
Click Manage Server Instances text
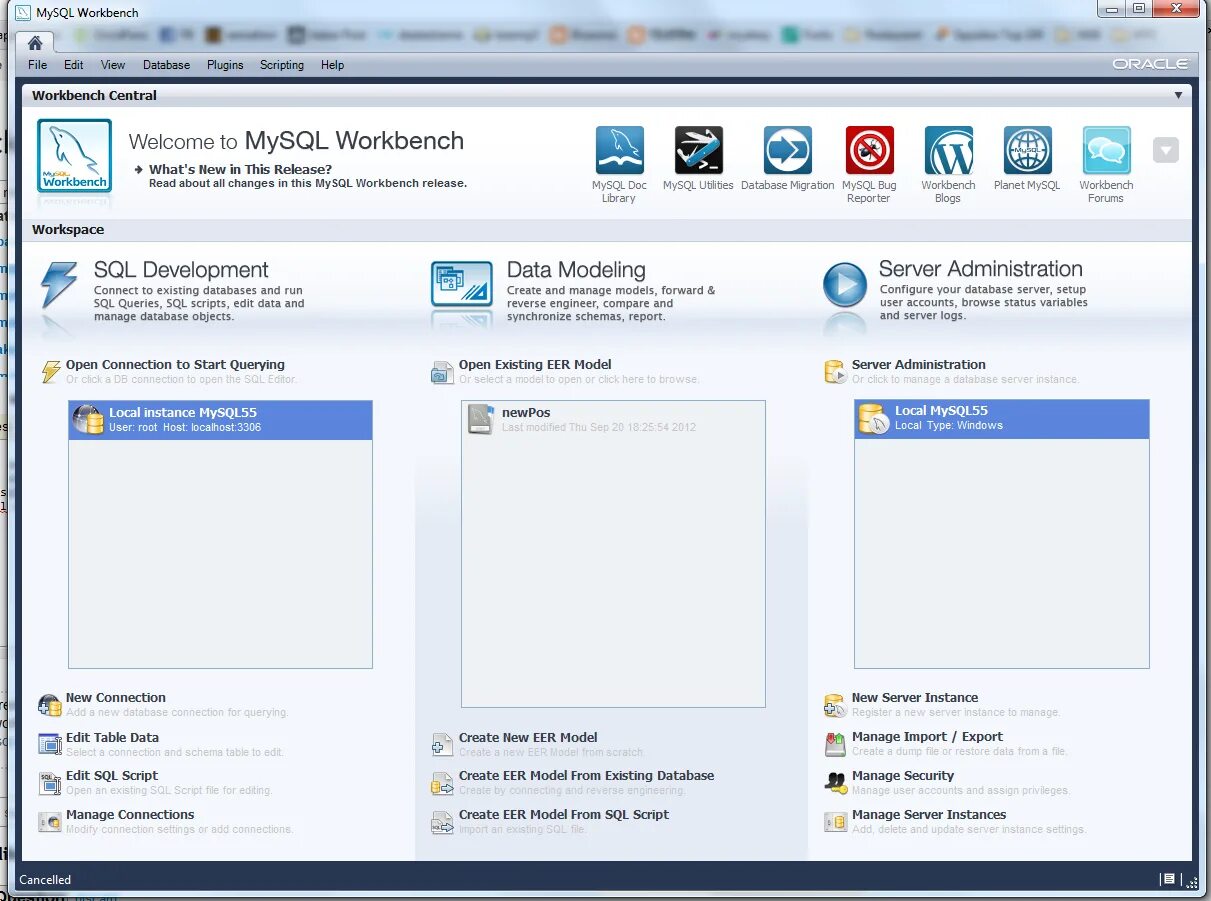[x=929, y=815]
